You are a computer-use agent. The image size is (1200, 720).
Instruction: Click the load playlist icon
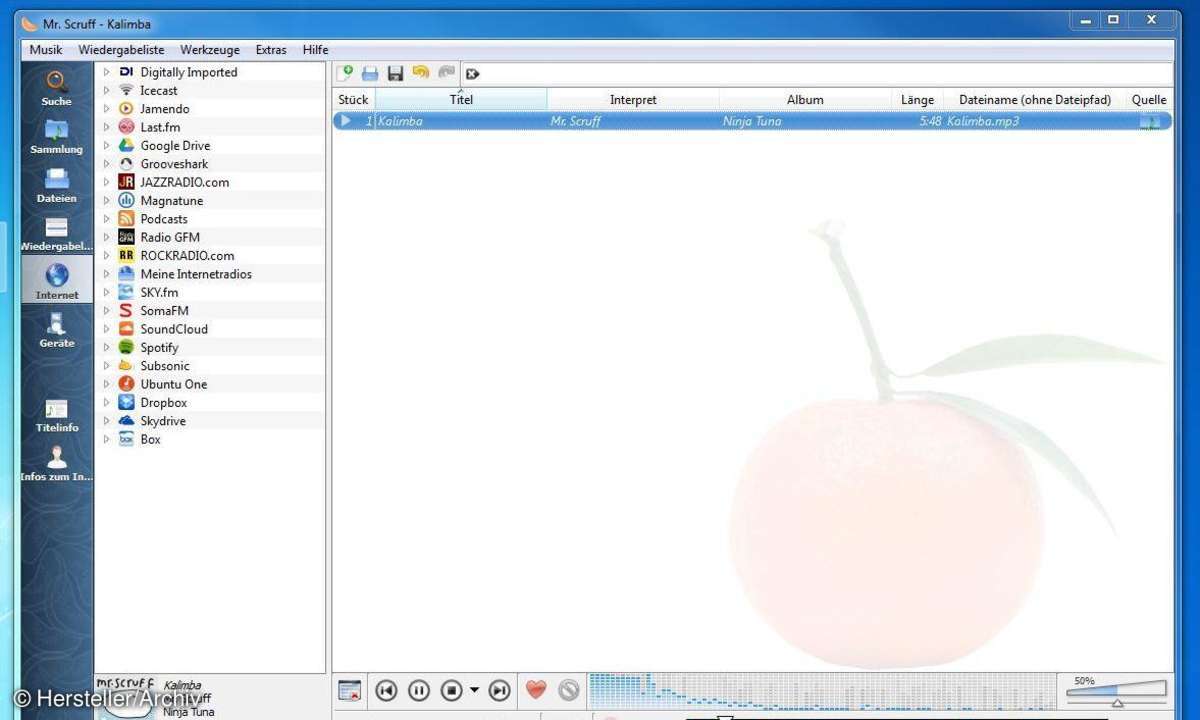pos(370,73)
